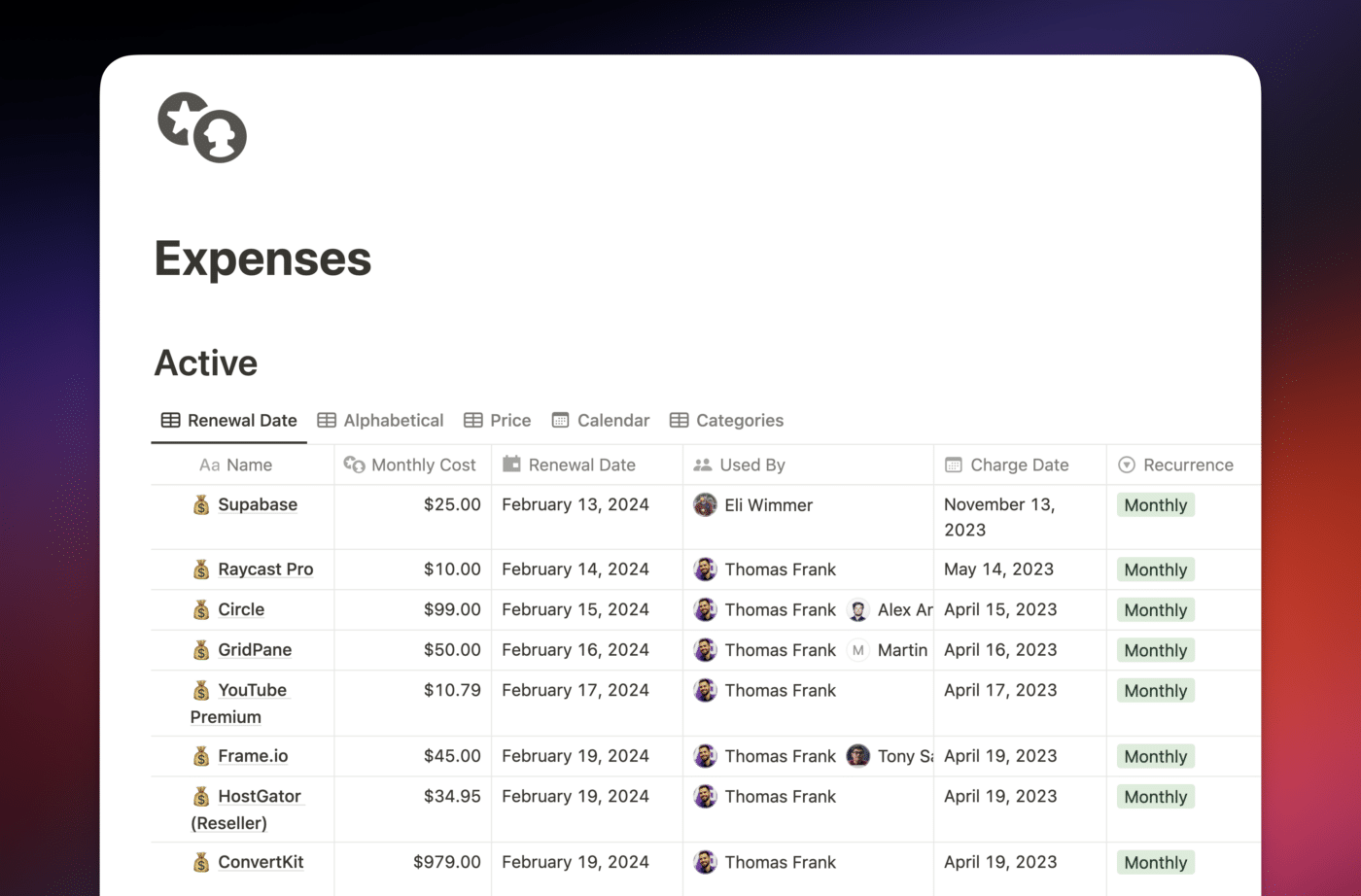Switch to the Categories view
This screenshot has width=1361, height=896.
739,420
